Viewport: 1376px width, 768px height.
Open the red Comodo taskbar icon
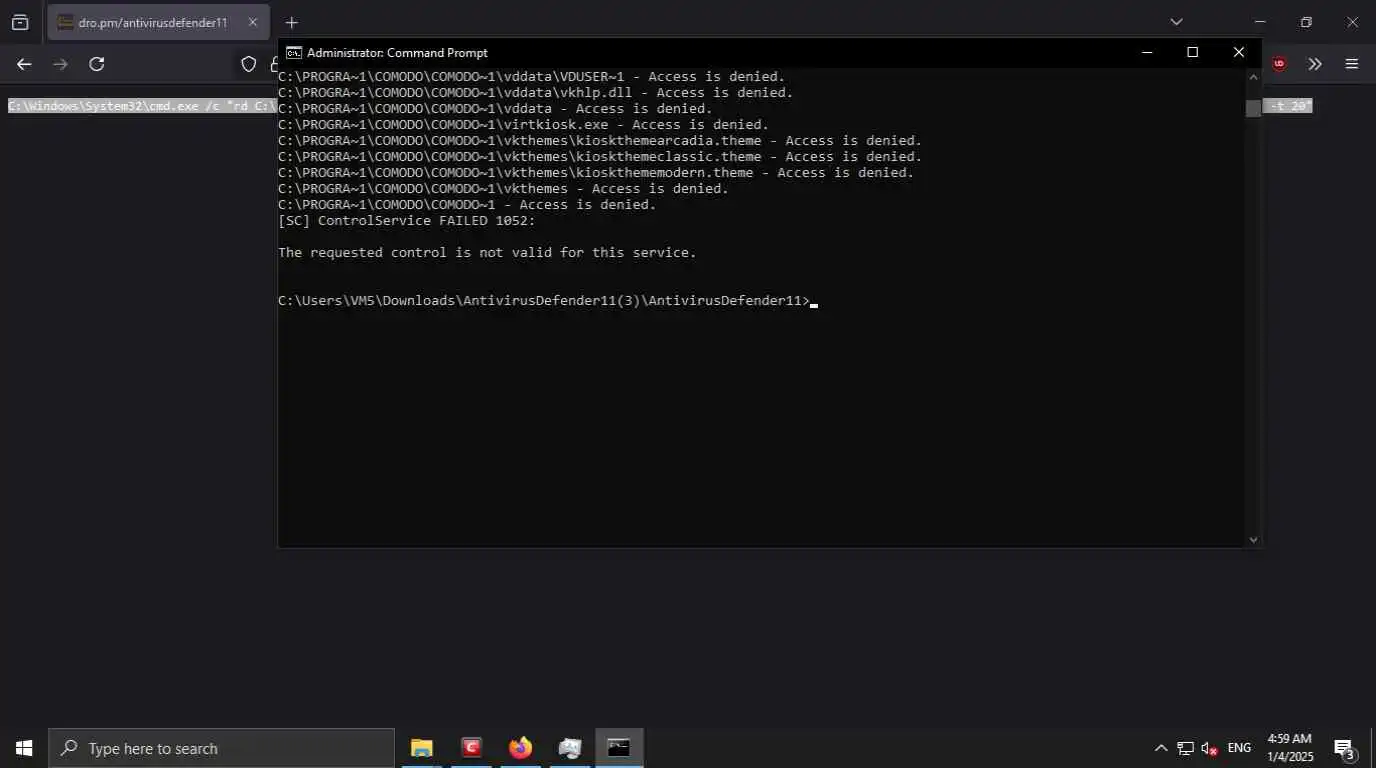(x=471, y=748)
